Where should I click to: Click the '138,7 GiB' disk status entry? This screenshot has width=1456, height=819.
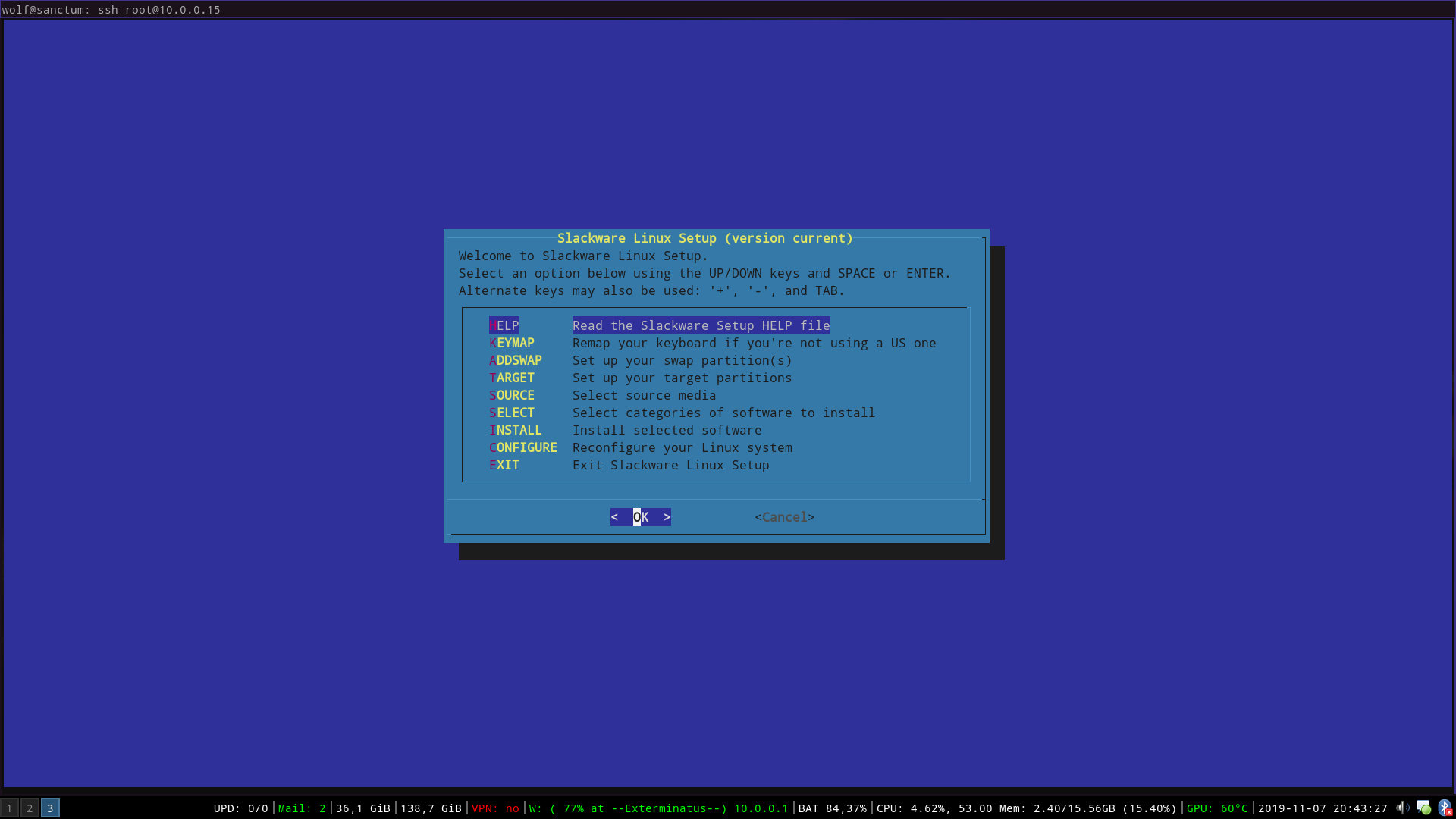tap(431, 808)
